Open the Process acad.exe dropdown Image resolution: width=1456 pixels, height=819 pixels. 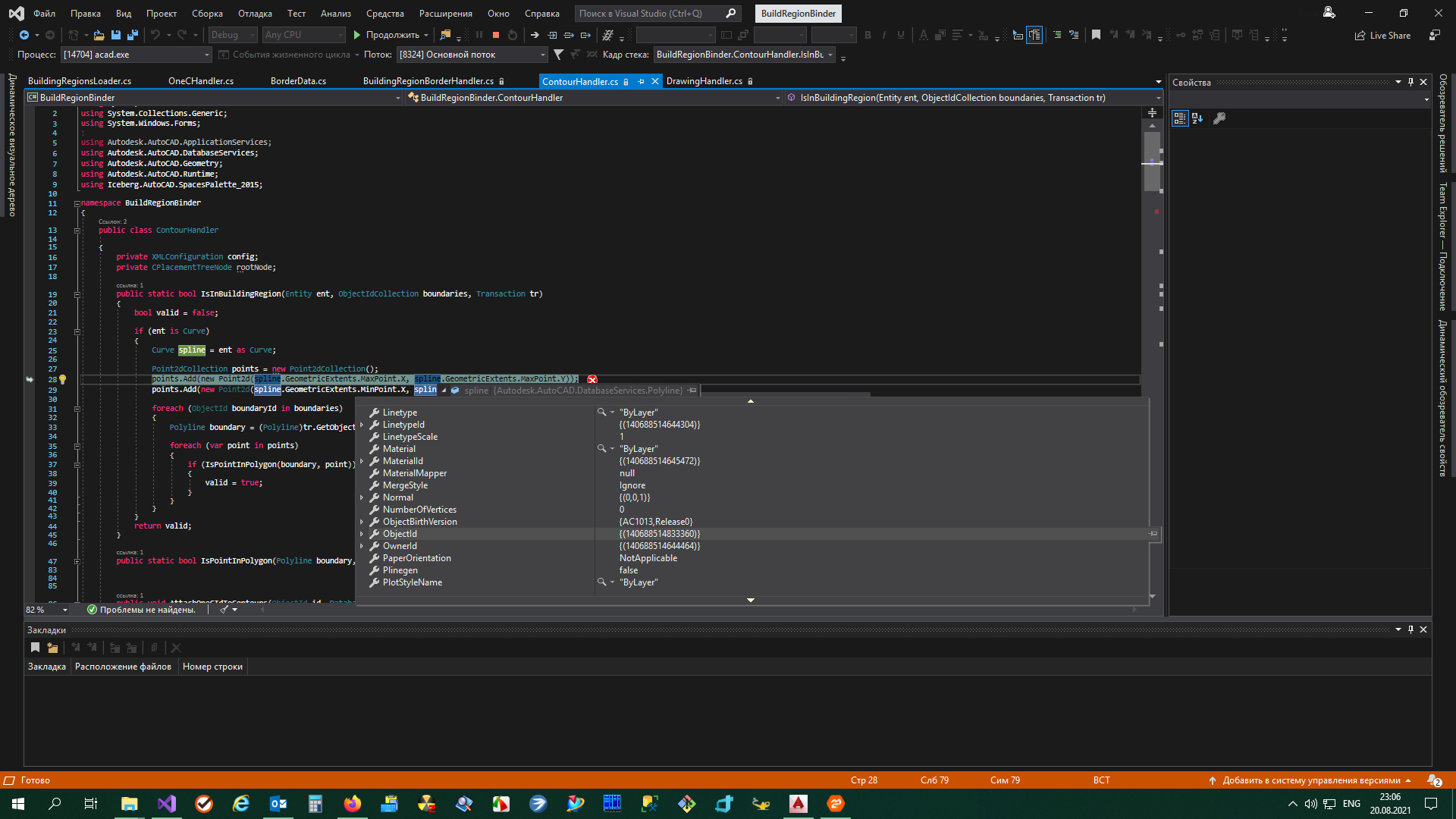pos(136,55)
